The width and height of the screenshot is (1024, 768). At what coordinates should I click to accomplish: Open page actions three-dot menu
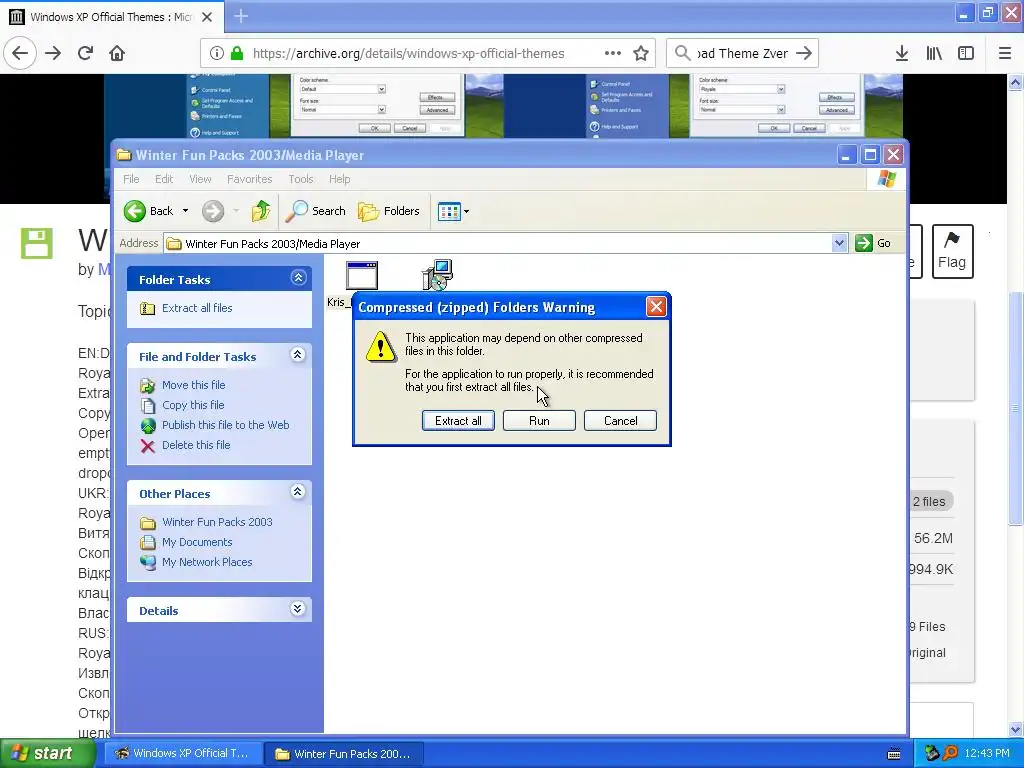coord(613,54)
